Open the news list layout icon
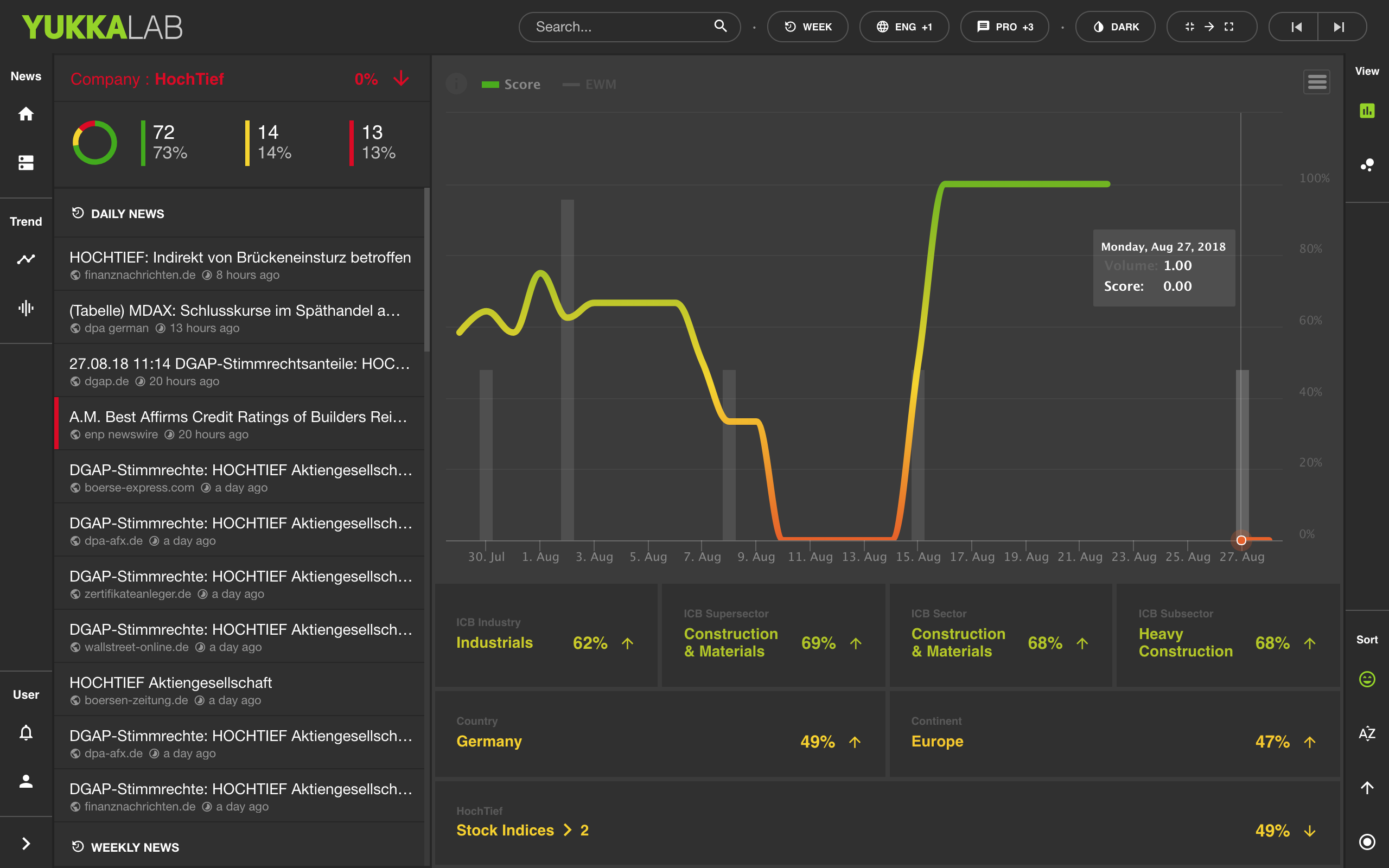 click(26, 163)
